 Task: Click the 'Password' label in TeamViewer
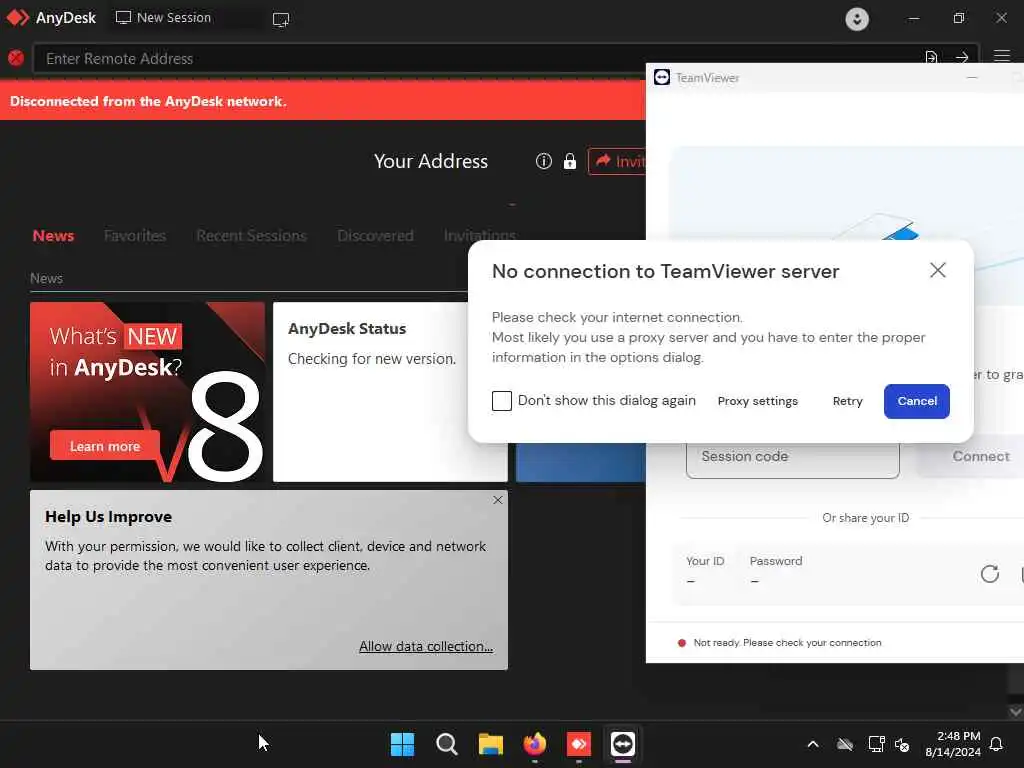[x=775, y=561]
